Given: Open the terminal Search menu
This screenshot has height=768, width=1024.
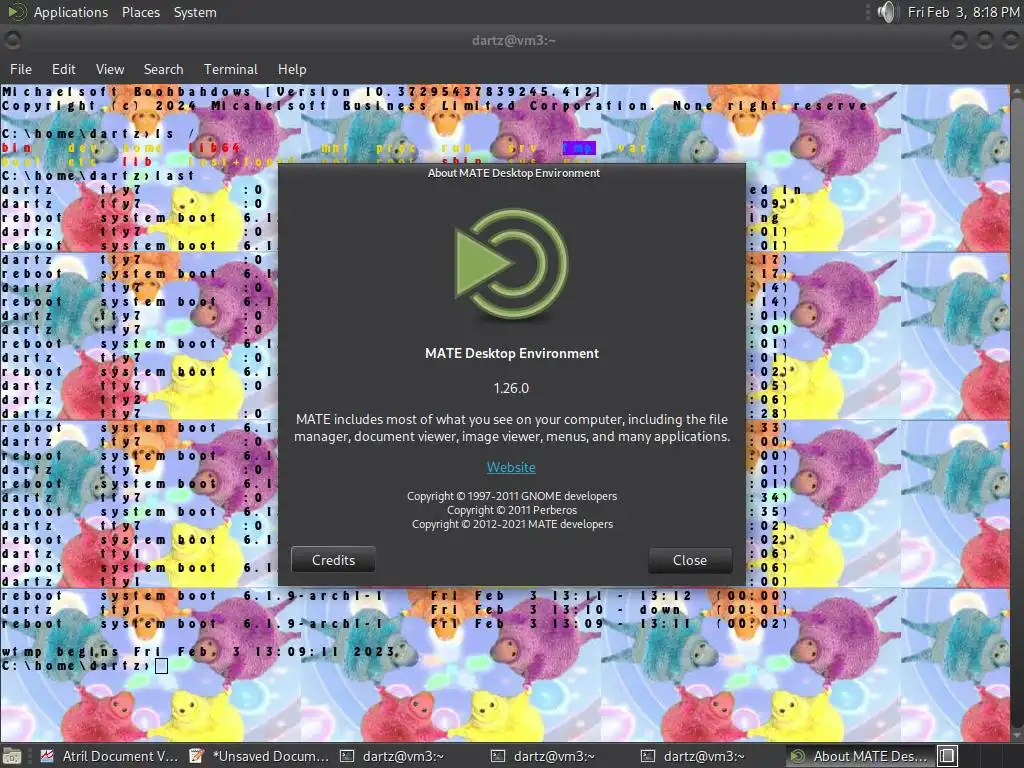Looking at the screenshot, I should pos(163,69).
